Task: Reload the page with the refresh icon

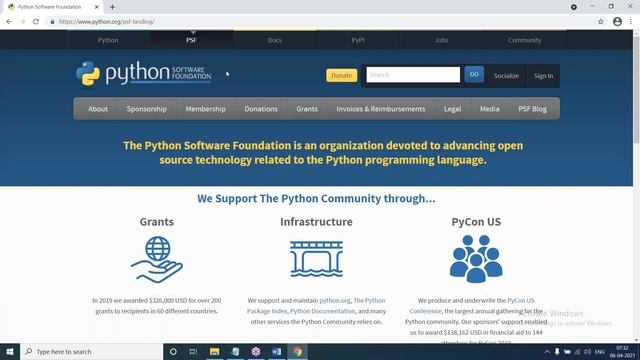Action: [x=36, y=22]
